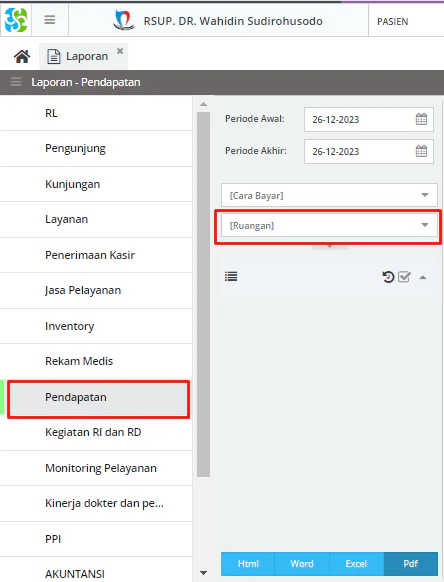The width and height of the screenshot is (444, 582).
Task: Click the list view icon
Action: 231,277
